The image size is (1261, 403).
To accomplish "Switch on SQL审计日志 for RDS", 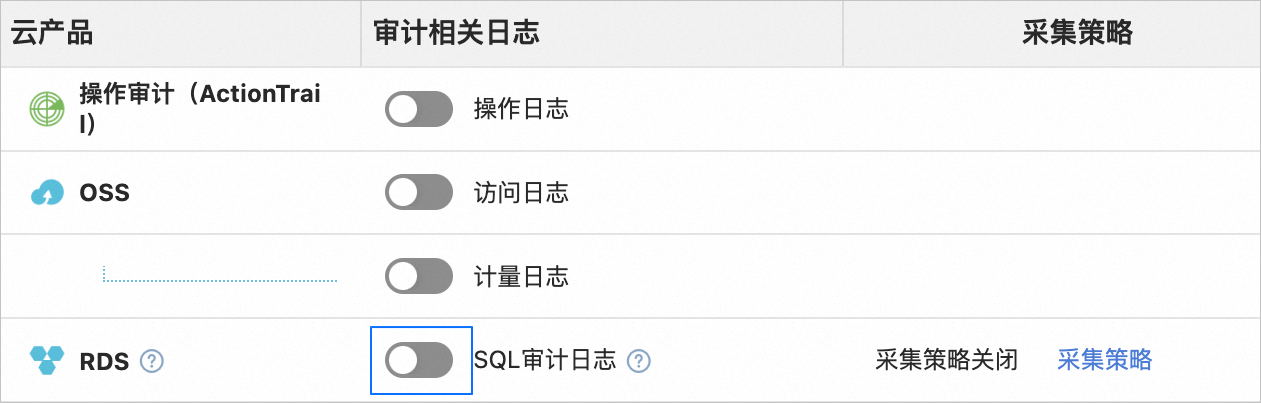I will click(x=418, y=360).
